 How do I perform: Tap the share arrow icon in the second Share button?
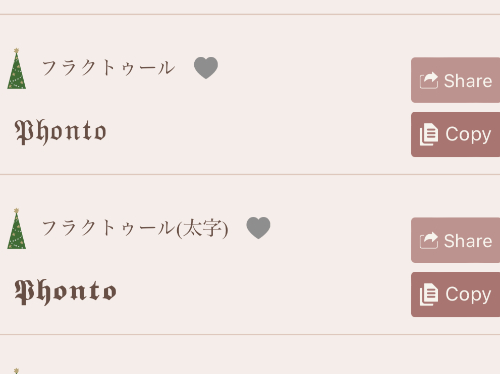click(429, 240)
